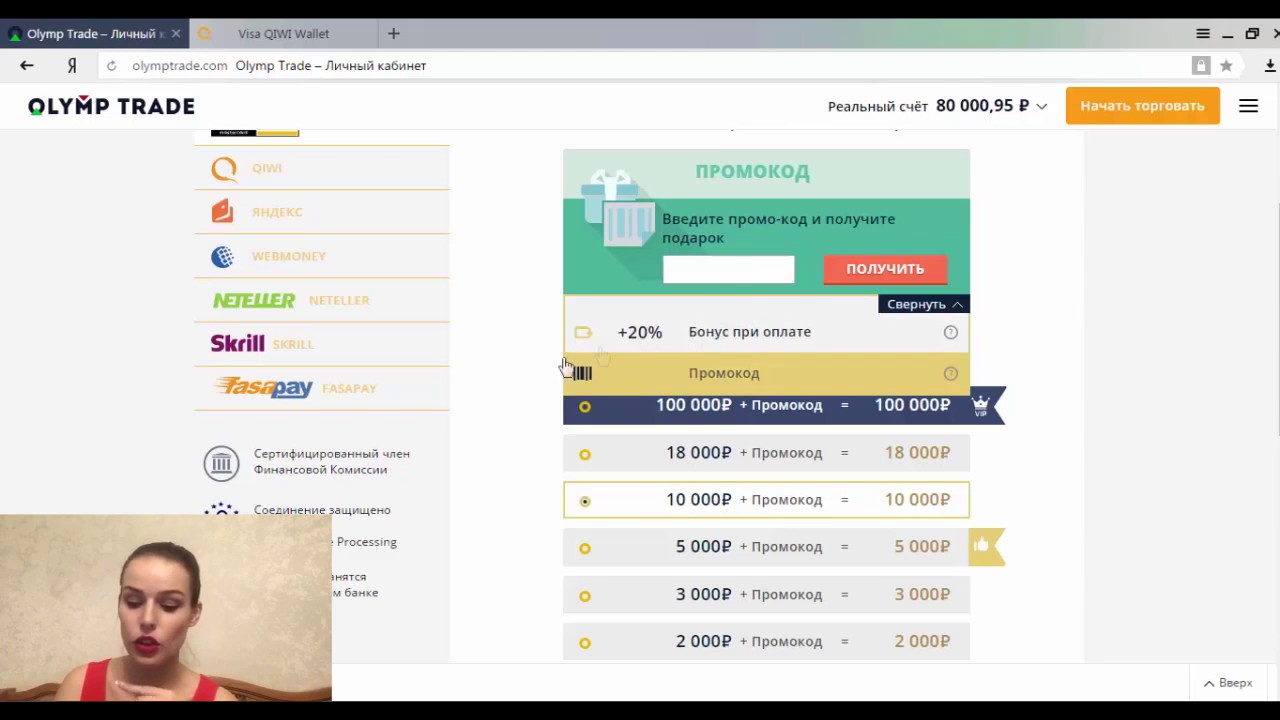This screenshot has width=1280, height=720.
Task: Click the Вверх back-to-top button
Action: [x=1228, y=683]
